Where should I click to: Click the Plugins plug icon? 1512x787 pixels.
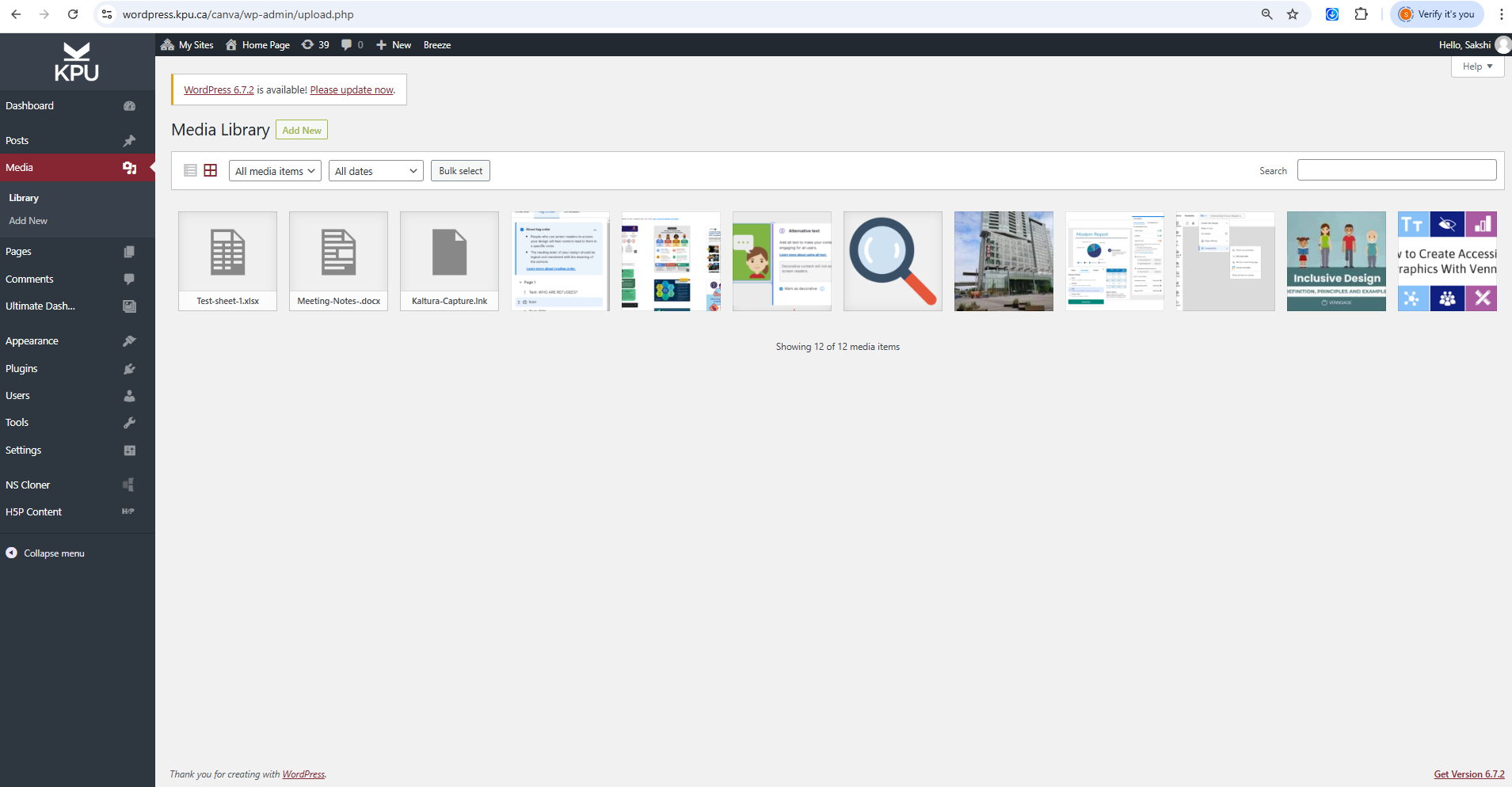point(130,369)
